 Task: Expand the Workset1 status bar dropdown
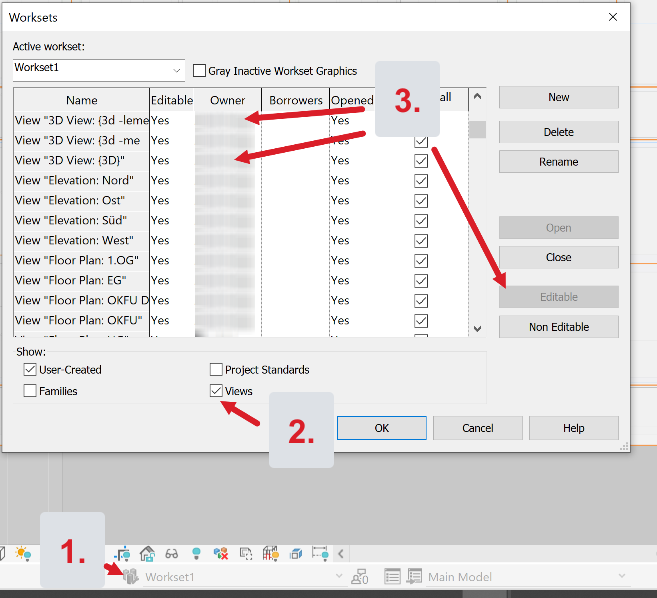(339, 576)
